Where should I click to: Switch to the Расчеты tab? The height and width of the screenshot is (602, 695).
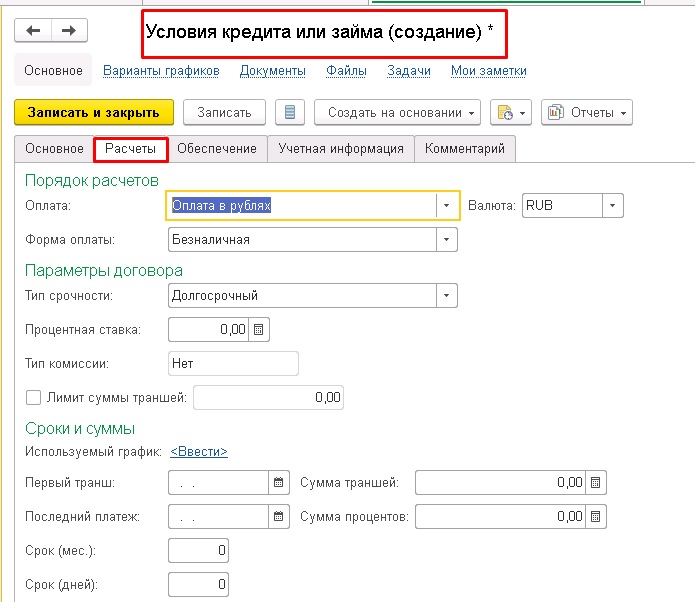click(x=131, y=149)
